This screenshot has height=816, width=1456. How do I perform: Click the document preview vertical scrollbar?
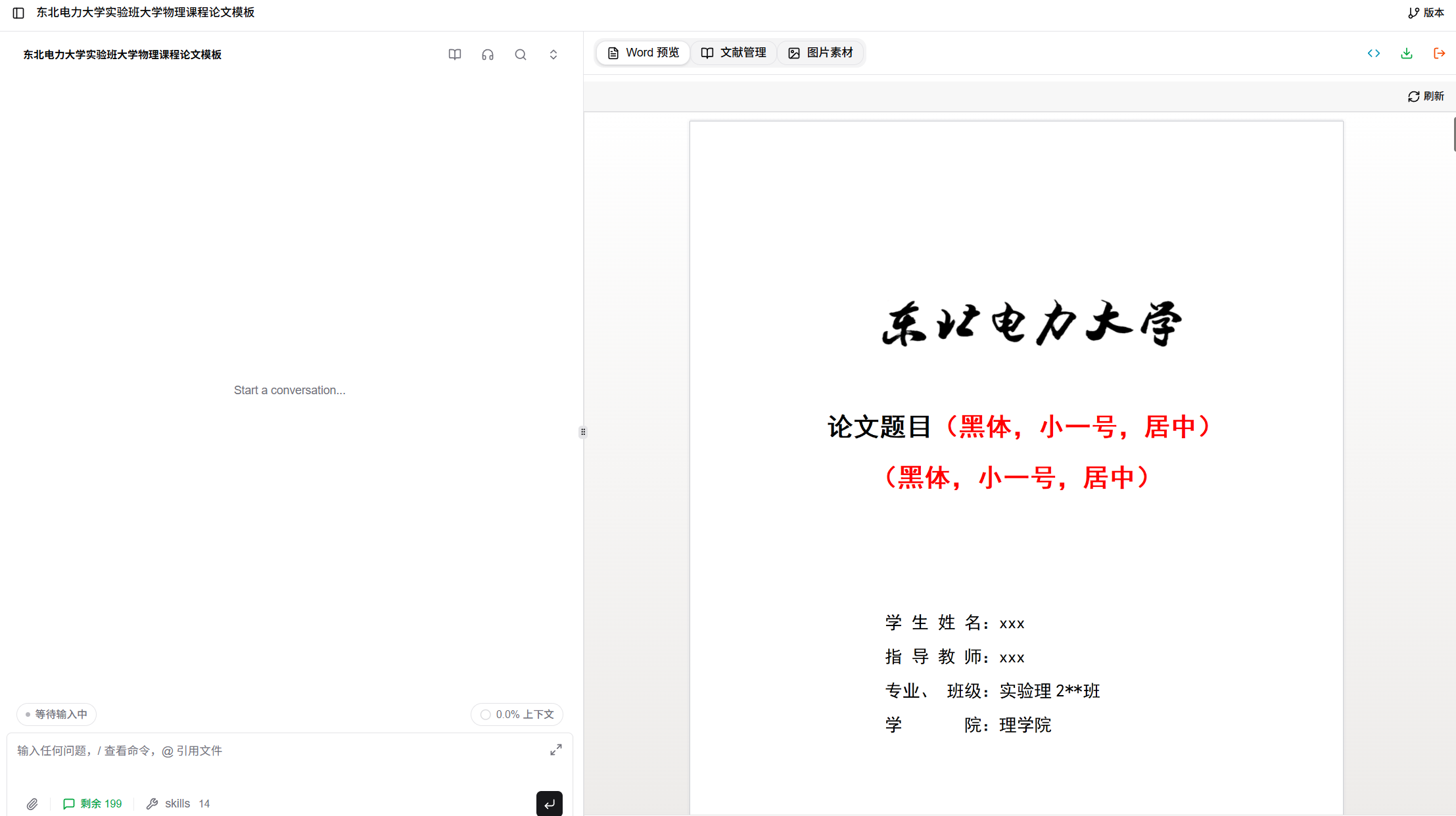(1454, 134)
